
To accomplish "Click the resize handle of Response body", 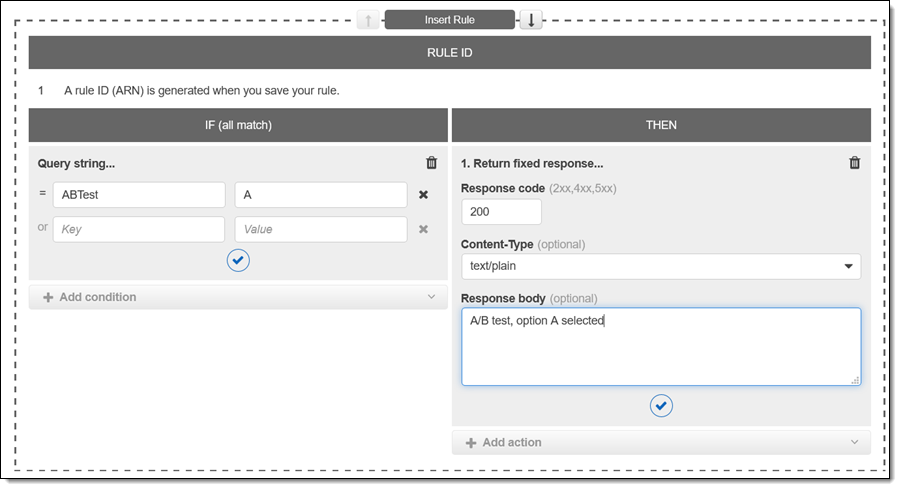I will pyautogui.click(x=855, y=380).
